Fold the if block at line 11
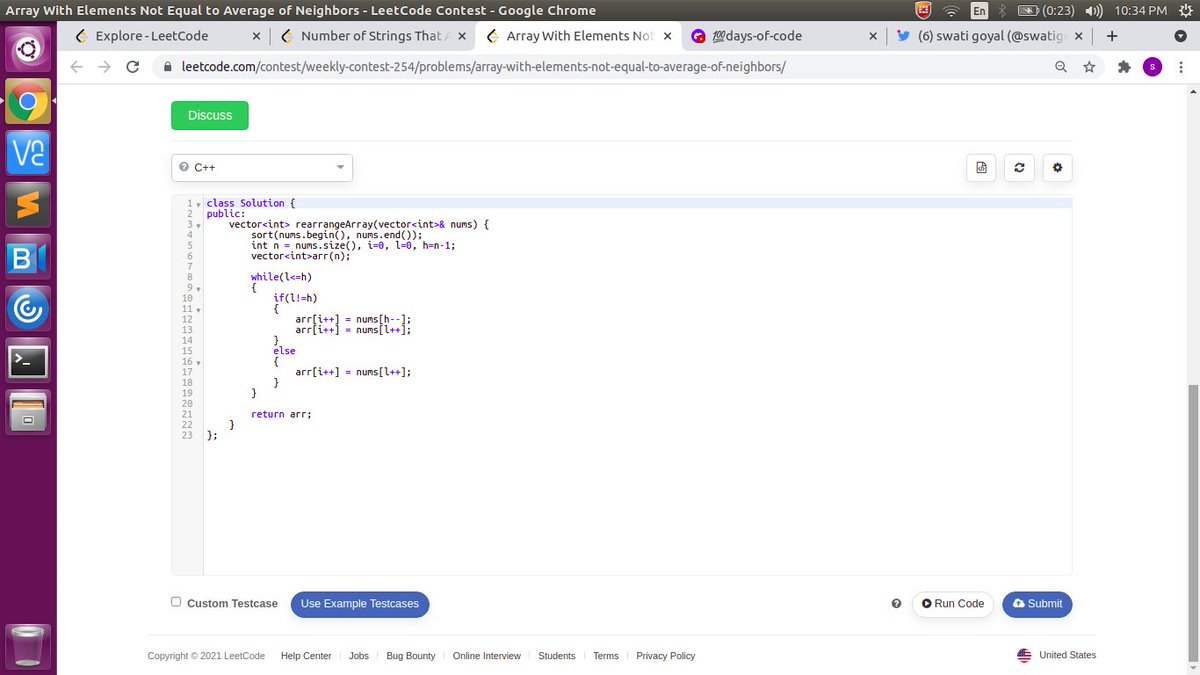The image size is (1200, 675). point(198,309)
